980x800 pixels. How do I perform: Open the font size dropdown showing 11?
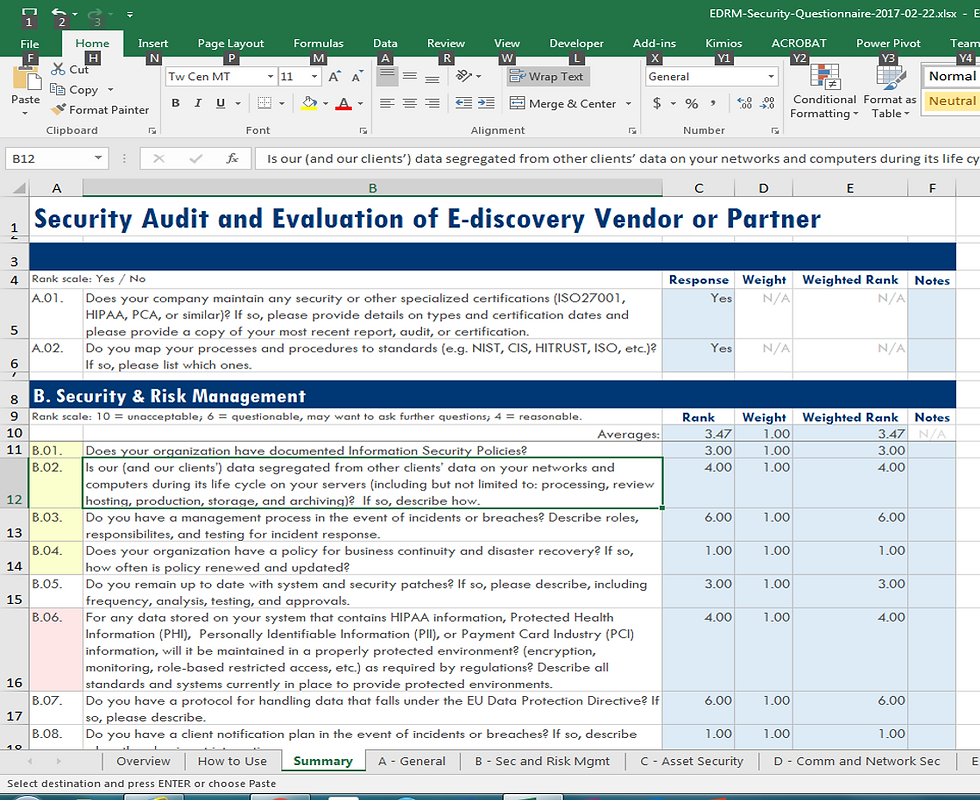point(314,76)
